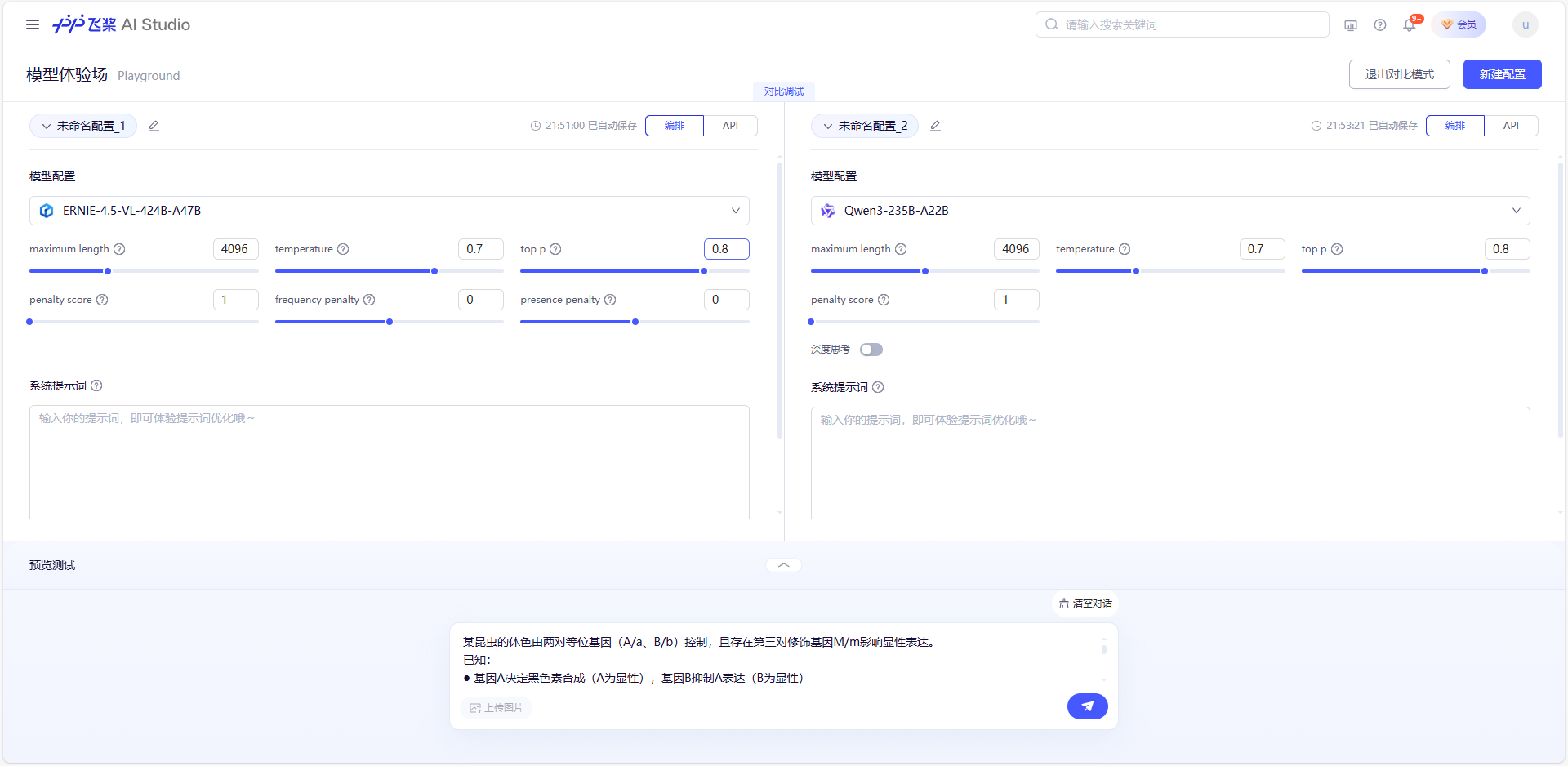Click the 新建配置 button
The width and height of the screenshot is (1568, 766).
pos(1502,73)
